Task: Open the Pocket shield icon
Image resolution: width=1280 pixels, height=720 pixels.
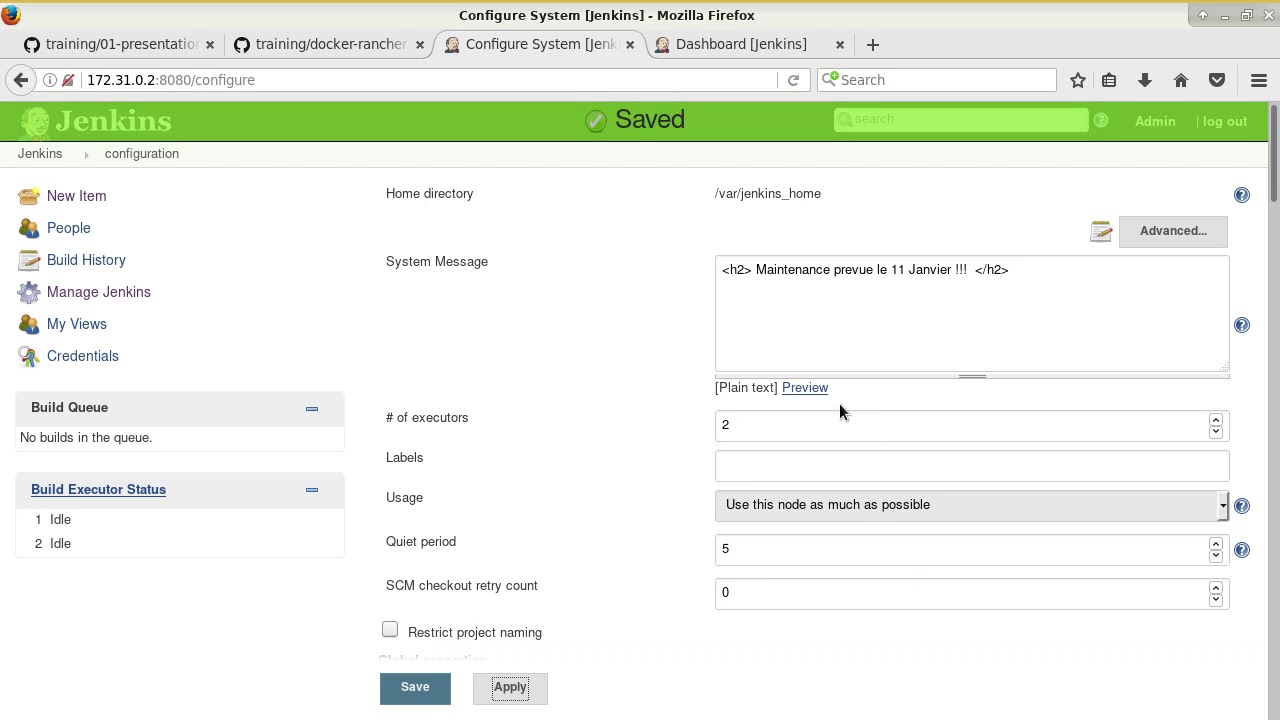Action: pos(1217,80)
